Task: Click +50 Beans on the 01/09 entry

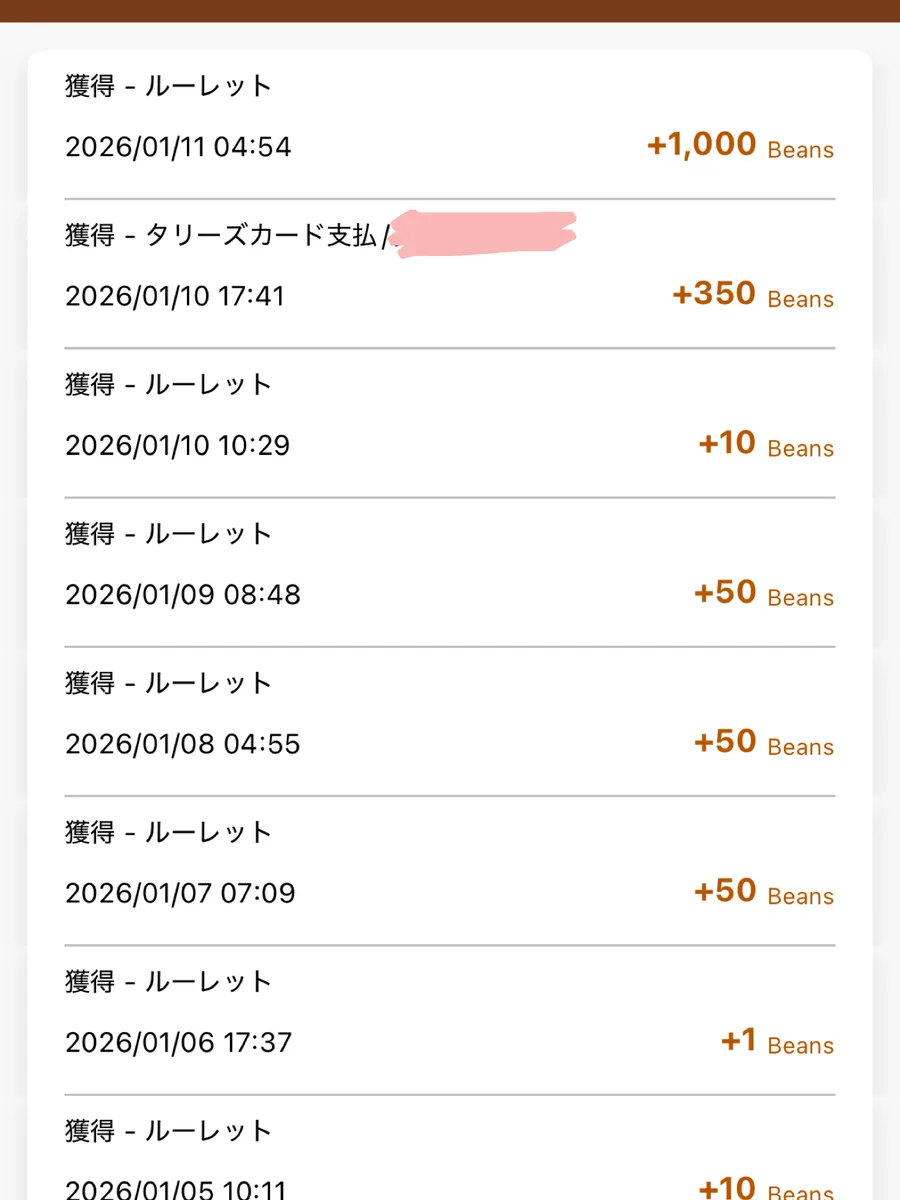Action: point(763,593)
